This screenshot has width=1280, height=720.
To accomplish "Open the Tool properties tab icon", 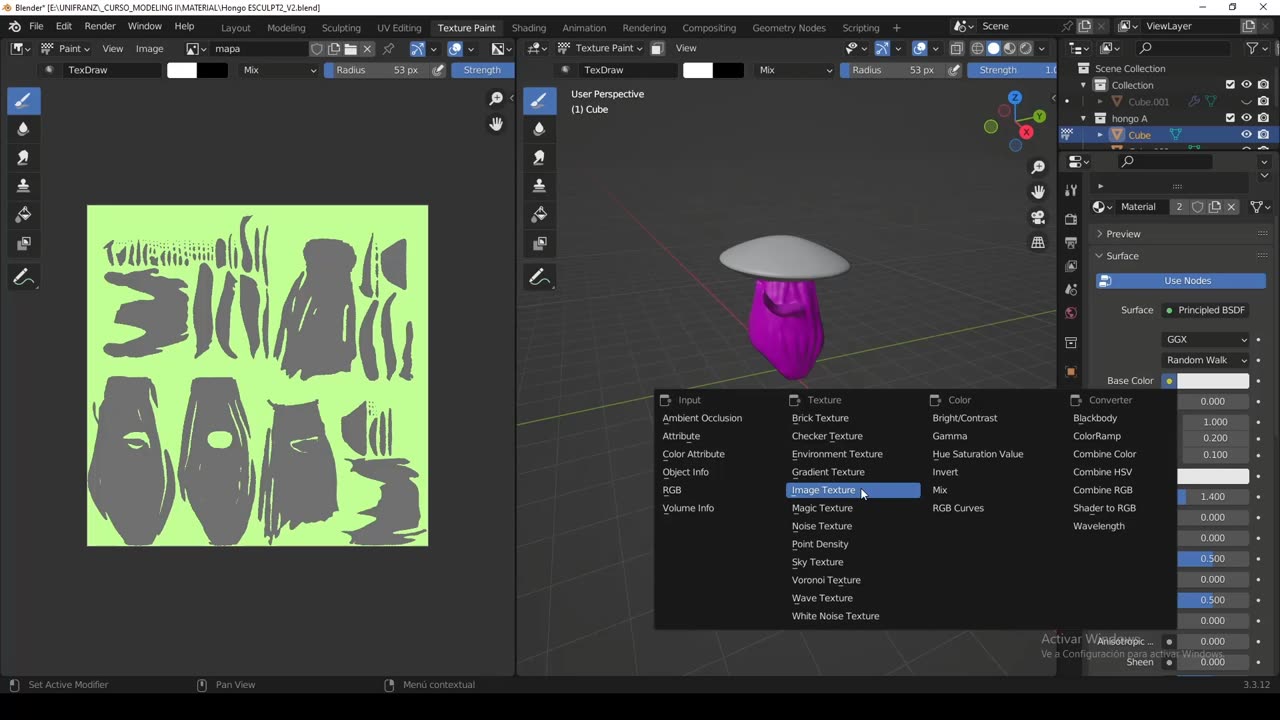I will pyautogui.click(x=1071, y=191).
